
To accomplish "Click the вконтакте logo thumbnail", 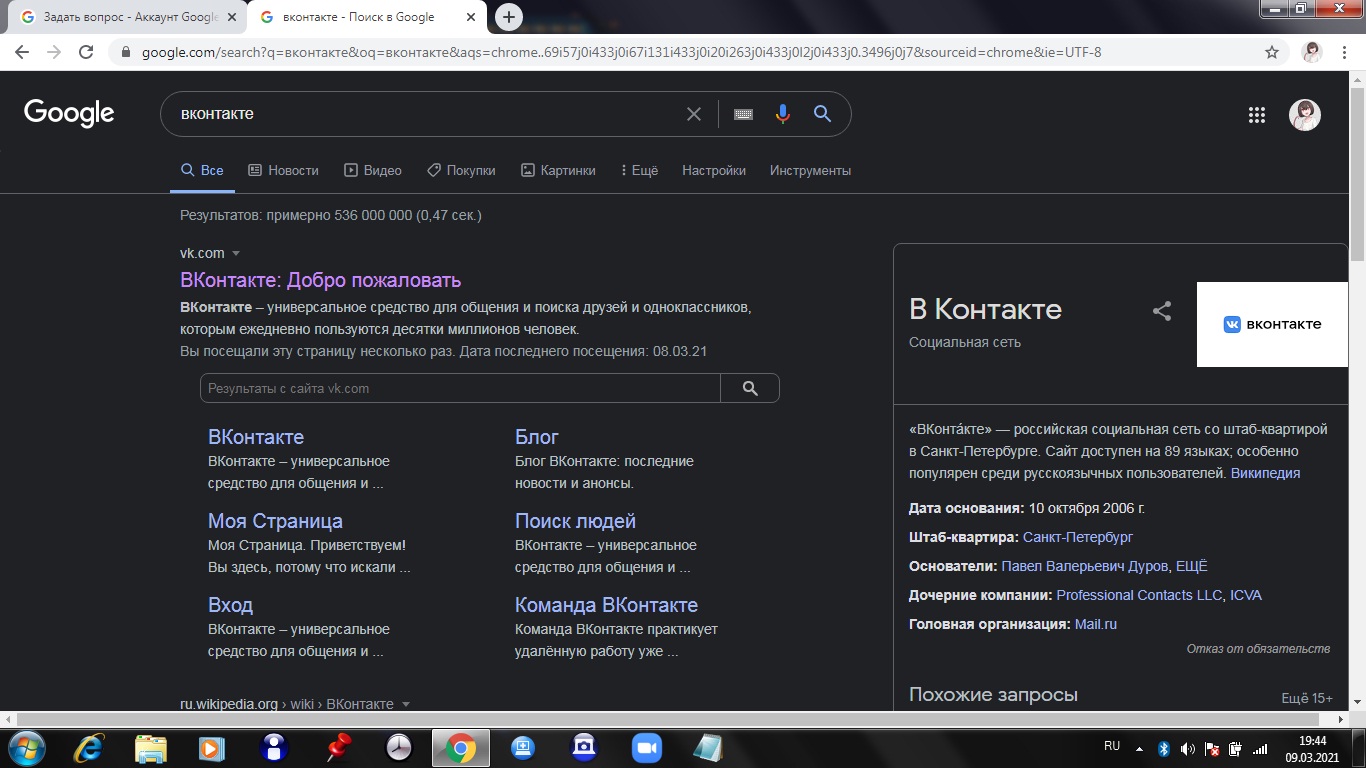I will (1272, 324).
